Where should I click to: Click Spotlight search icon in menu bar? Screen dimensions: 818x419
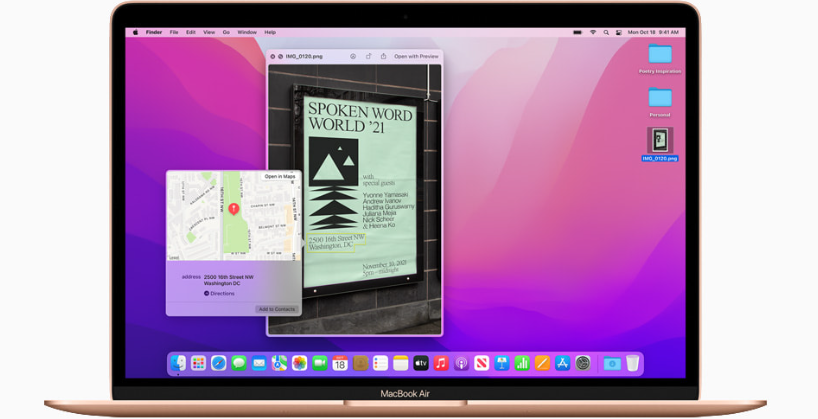pyautogui.click(x=606, y=32)
